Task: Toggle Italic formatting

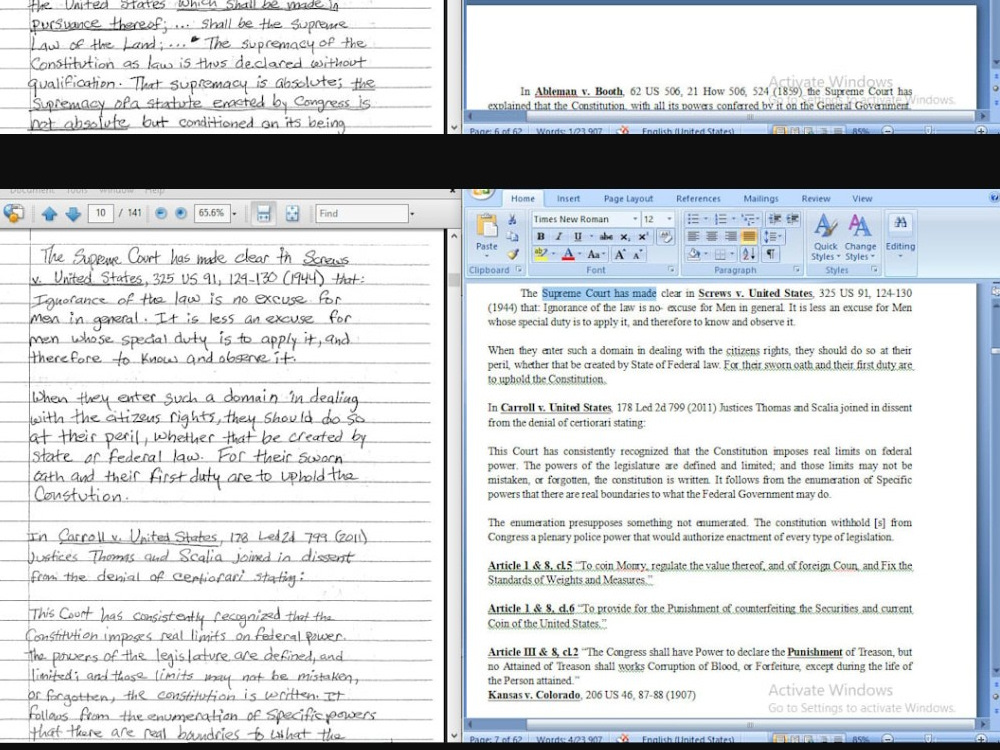Action: click(559, 237)
